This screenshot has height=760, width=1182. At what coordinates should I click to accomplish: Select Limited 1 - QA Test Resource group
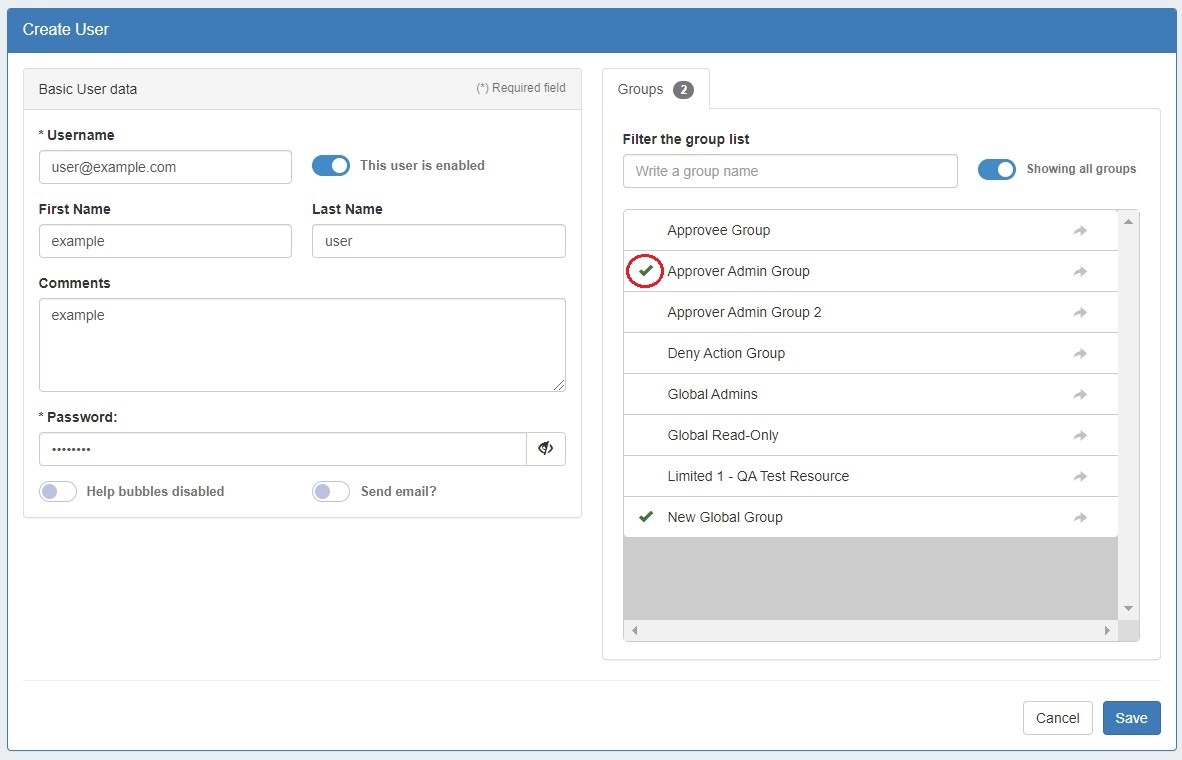click(758, 476)
